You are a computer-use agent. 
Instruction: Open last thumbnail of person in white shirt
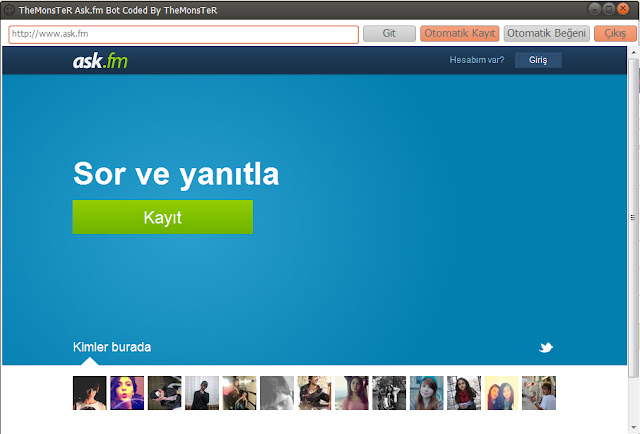pos(539,393)
